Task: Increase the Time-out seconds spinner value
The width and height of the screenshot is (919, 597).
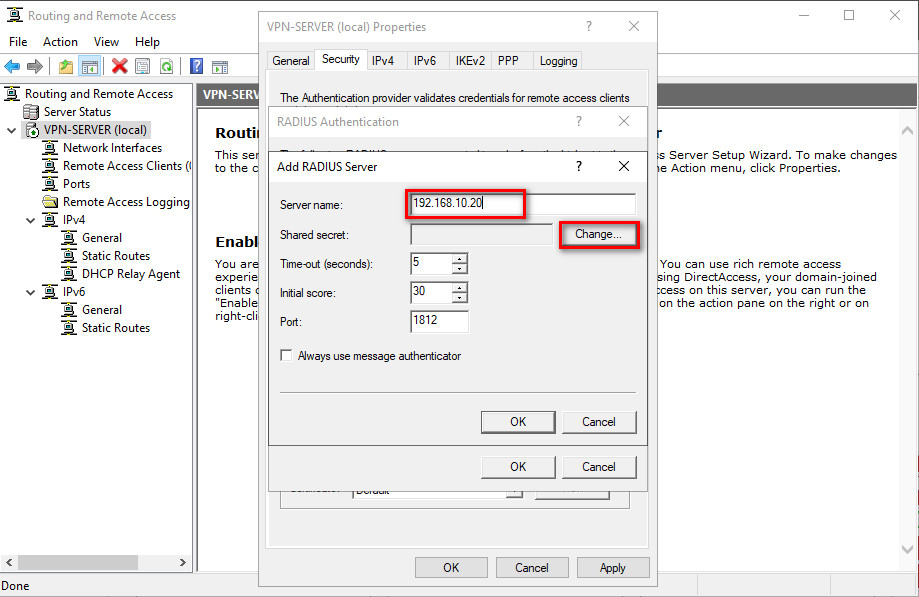Action: click(459, 259)
